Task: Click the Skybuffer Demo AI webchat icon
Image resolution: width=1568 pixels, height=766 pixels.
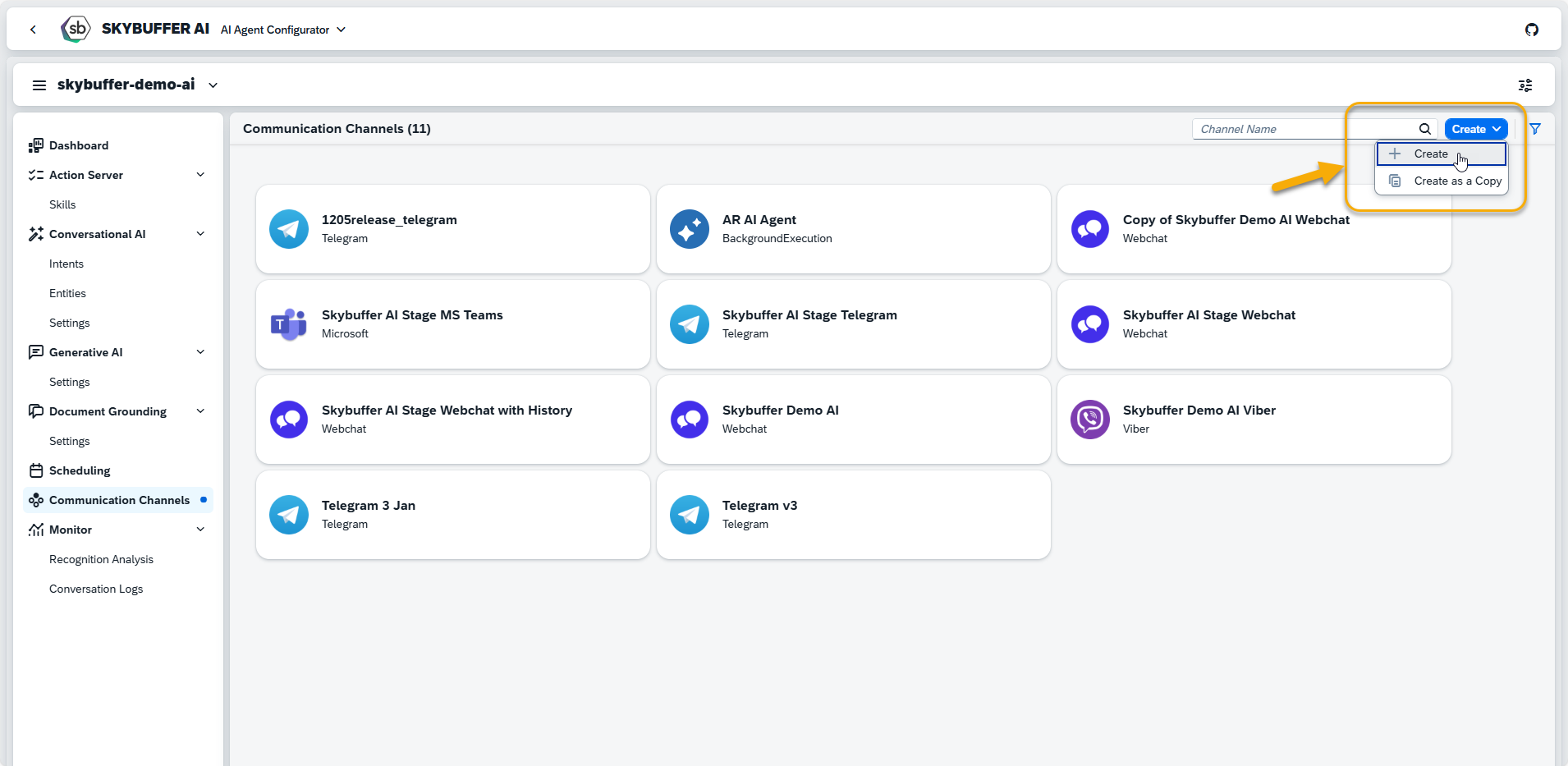Action: (x=690, y=420)
